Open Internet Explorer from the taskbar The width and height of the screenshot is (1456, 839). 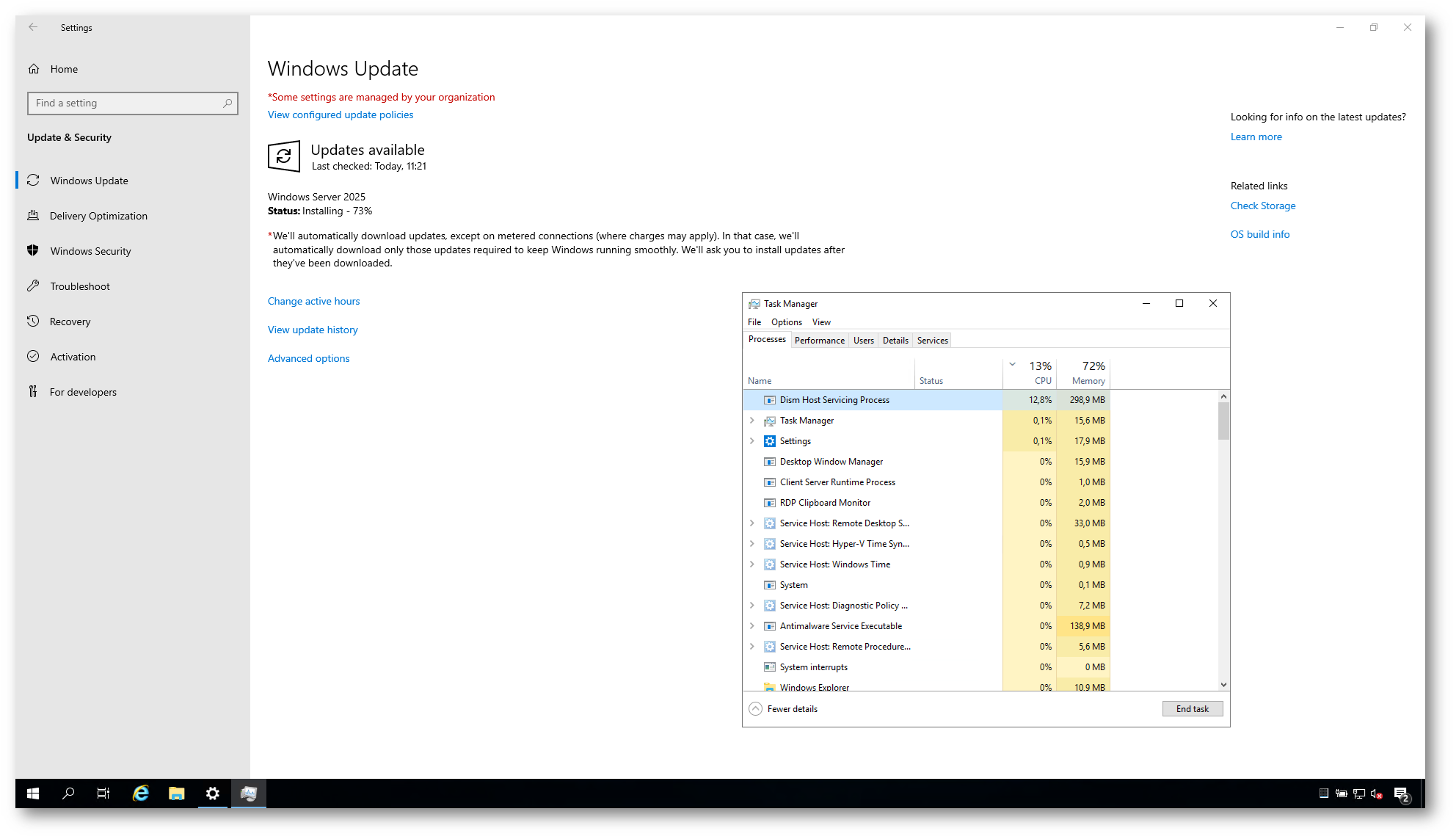(x=140, y=793)
